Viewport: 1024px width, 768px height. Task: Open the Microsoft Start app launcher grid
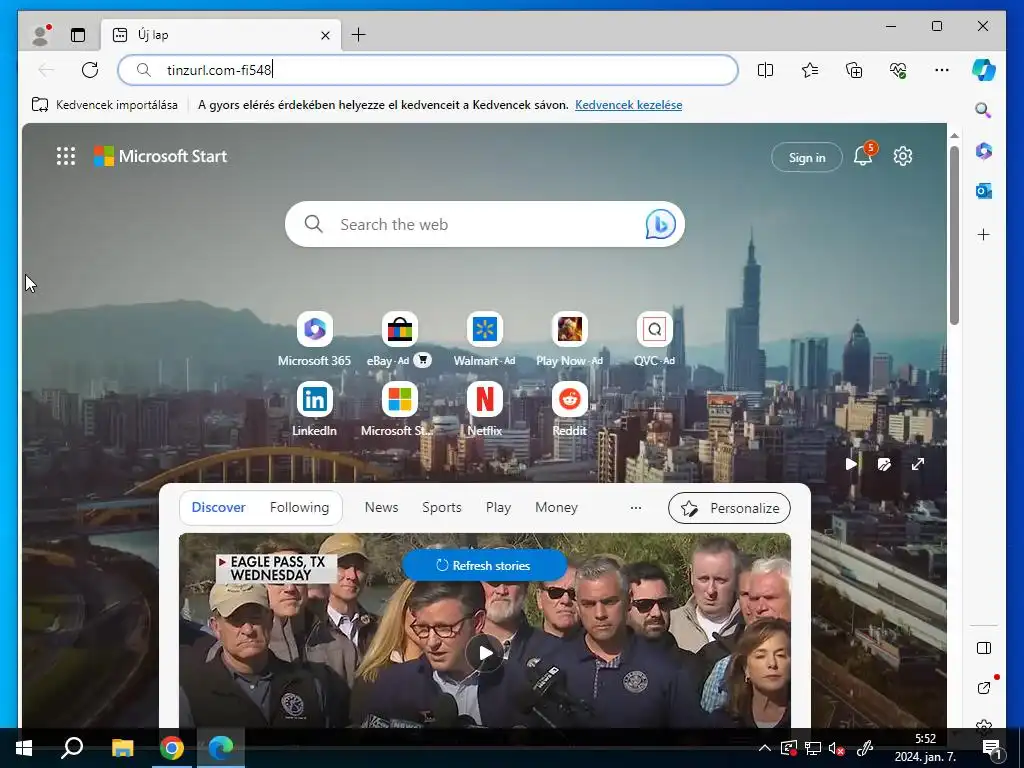coord(66,156)
